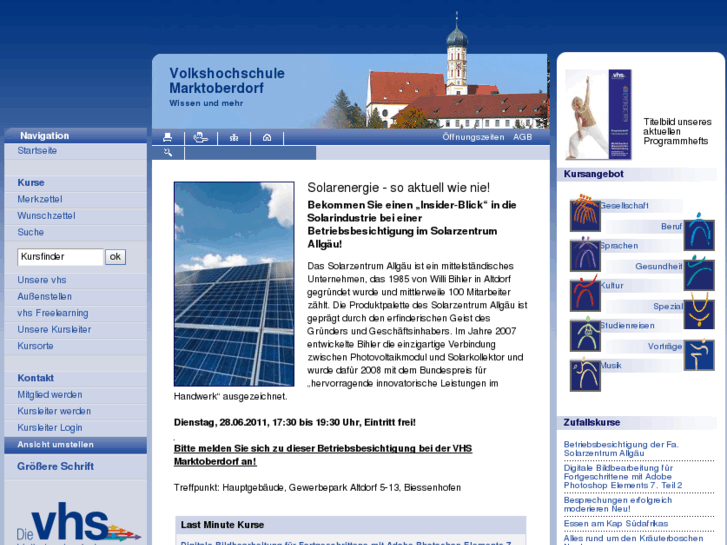Viewport: 727px width, 545px height.
Task: Click the magnifier search icon below the toolbar
Action: tap(168, 153)
